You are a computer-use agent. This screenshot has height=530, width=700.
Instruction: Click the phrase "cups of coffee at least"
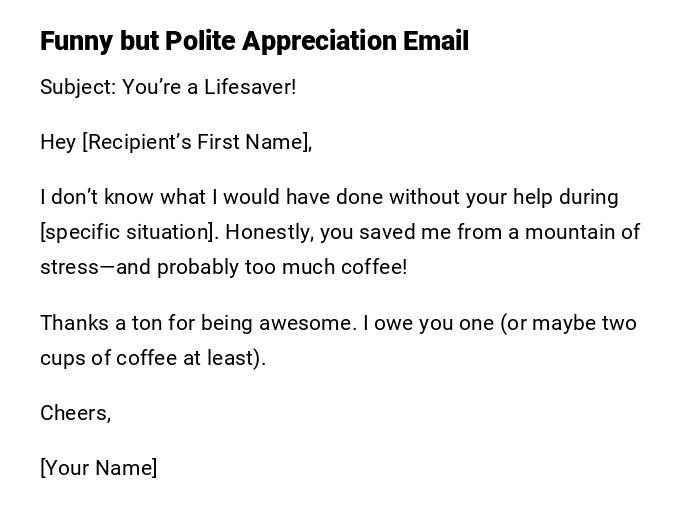pyautogui.click(x=148, y=358)
